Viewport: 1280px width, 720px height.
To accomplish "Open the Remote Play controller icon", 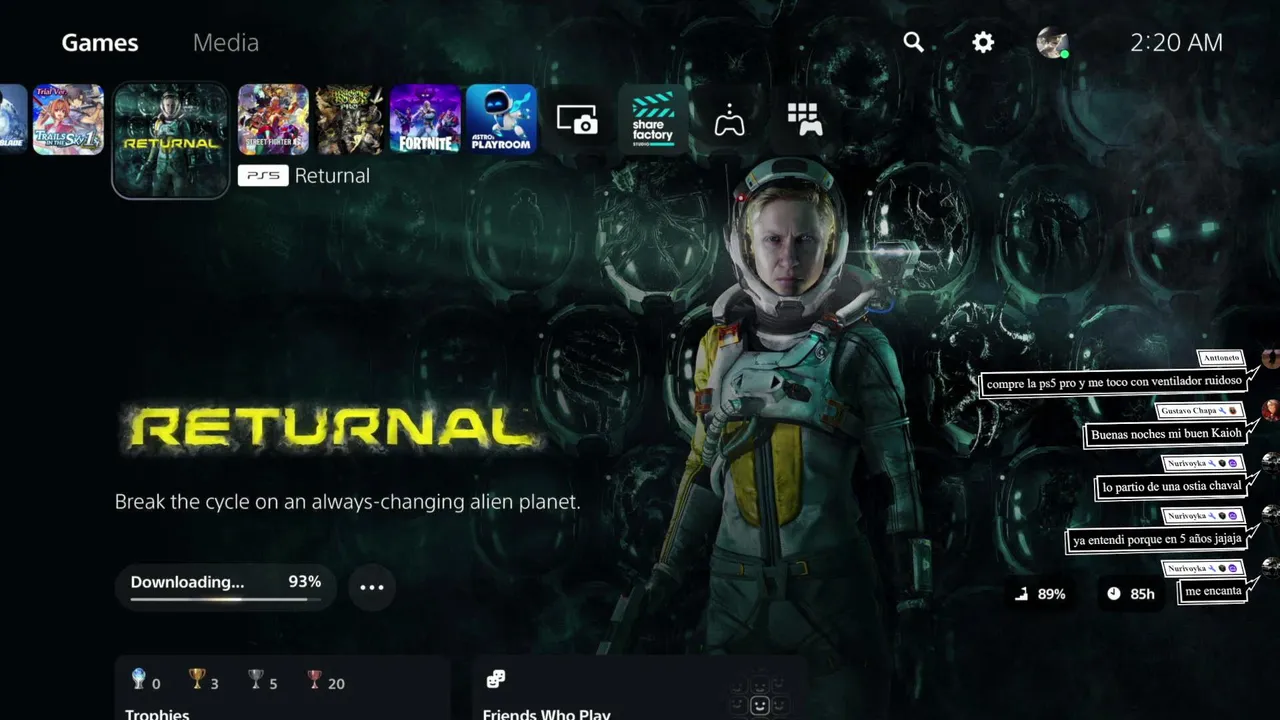I will (729, 119).
